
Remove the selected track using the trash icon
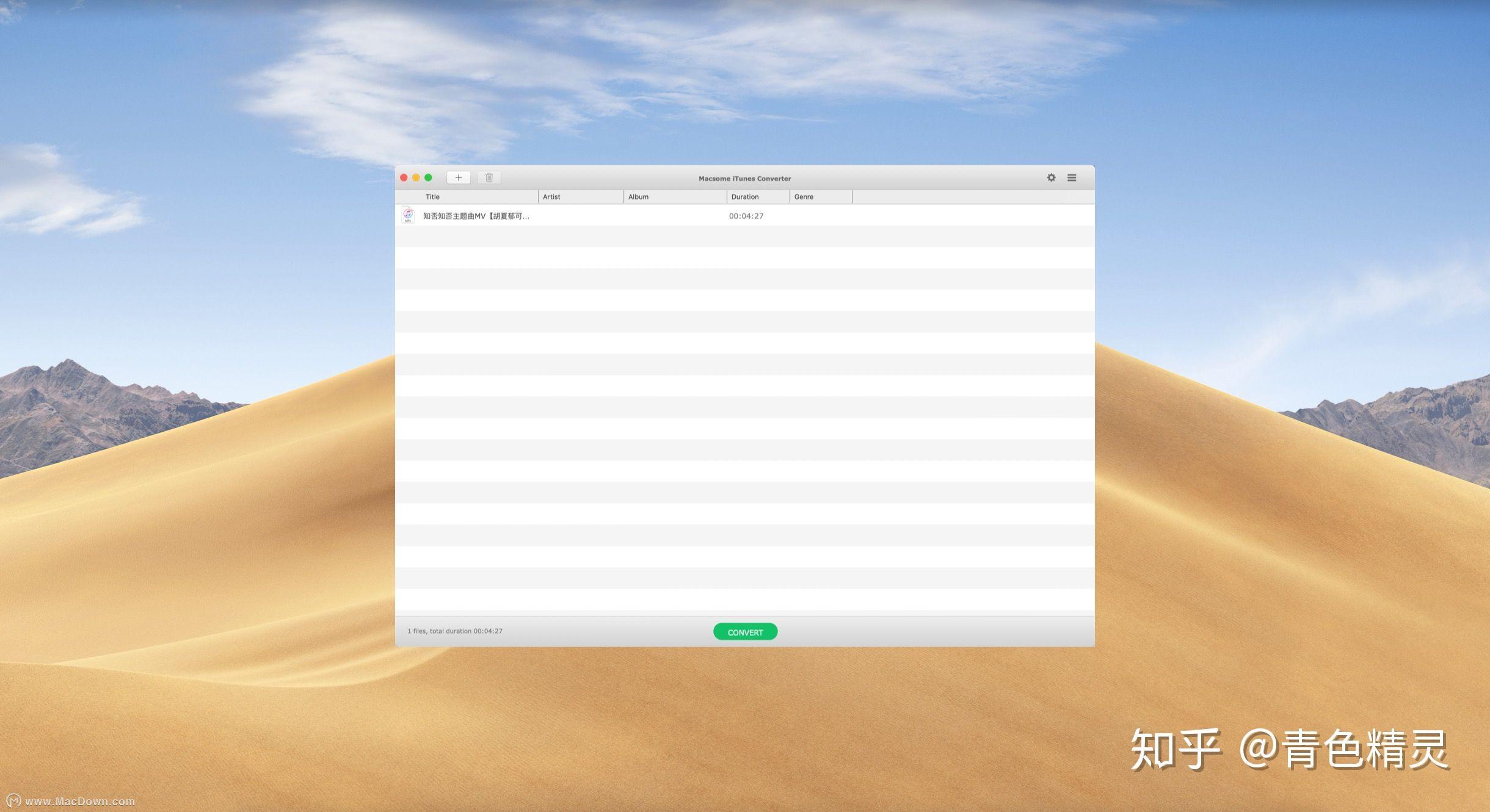click(489, 177)
